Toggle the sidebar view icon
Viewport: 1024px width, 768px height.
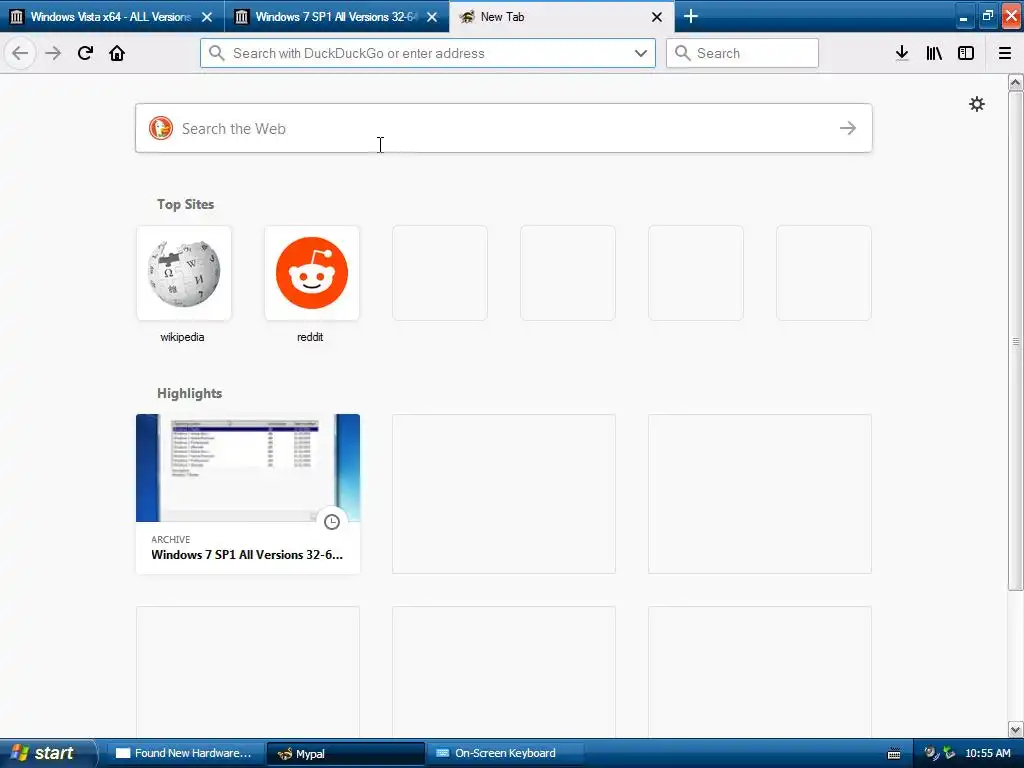966,53
